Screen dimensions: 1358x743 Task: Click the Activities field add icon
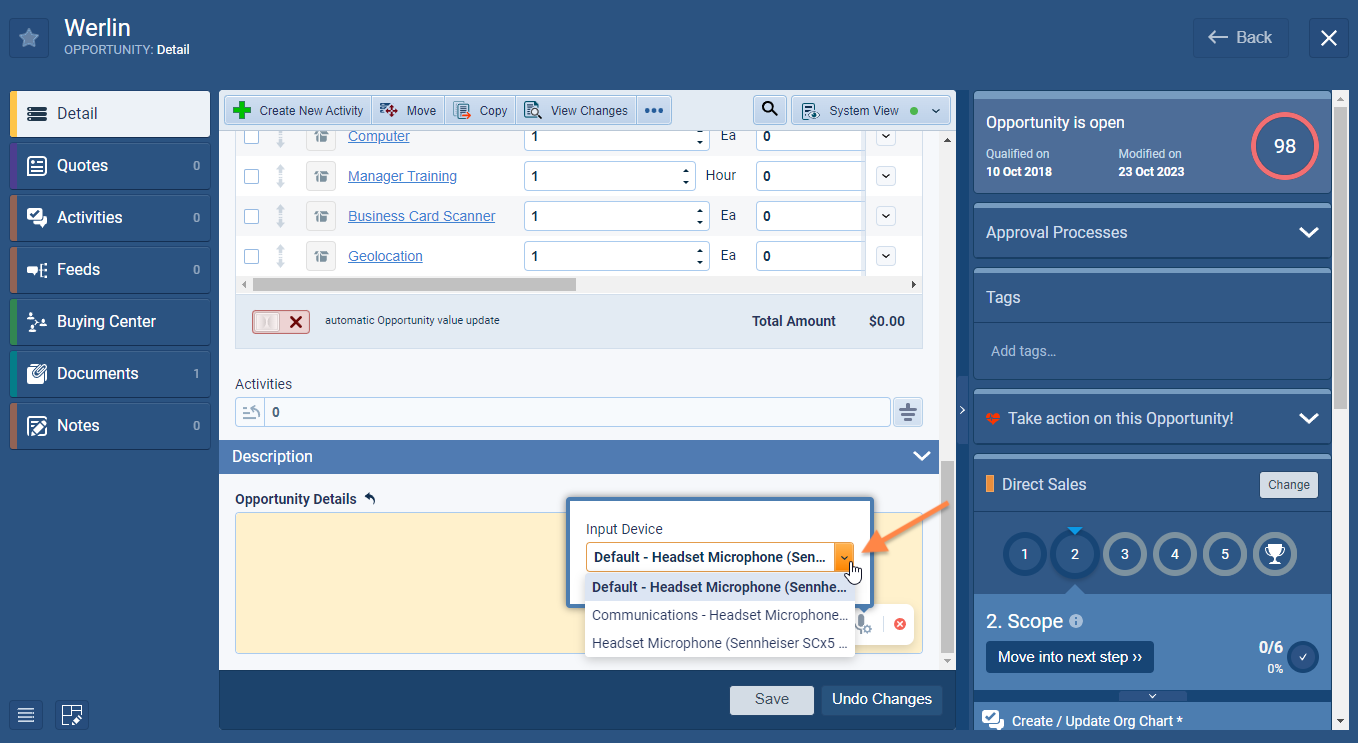[x=907, y=412]
